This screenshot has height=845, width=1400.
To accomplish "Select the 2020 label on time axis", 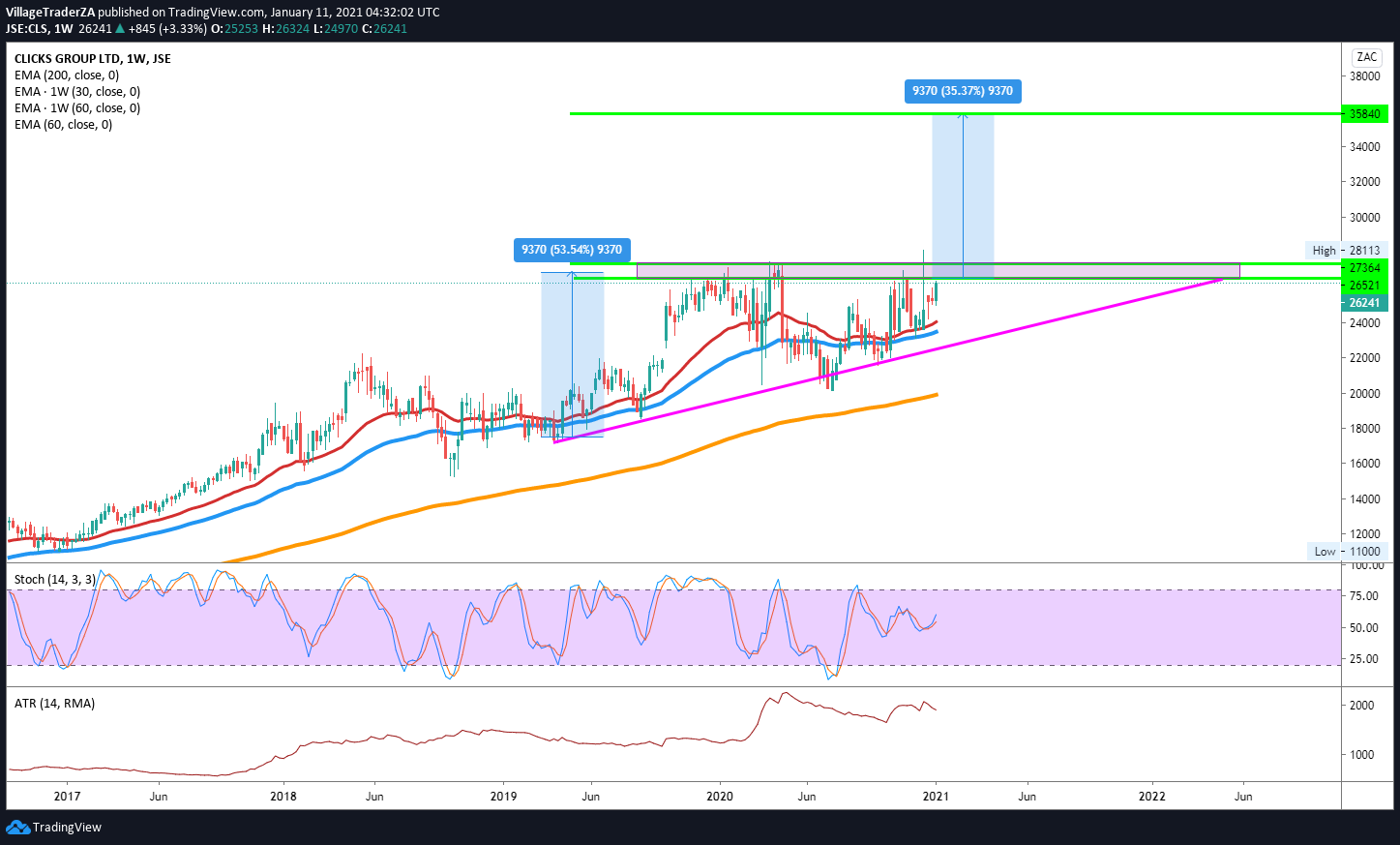I will point(720,797).
